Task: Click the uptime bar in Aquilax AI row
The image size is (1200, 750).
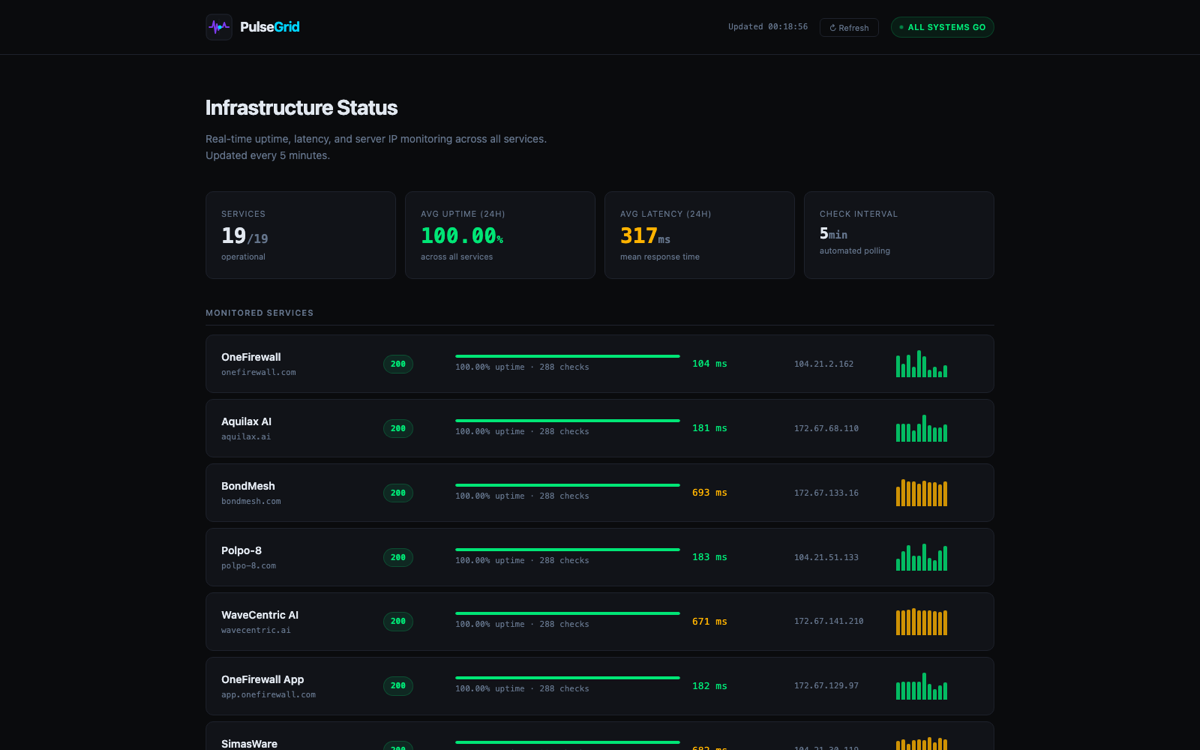Action: (x=567, y=421)
